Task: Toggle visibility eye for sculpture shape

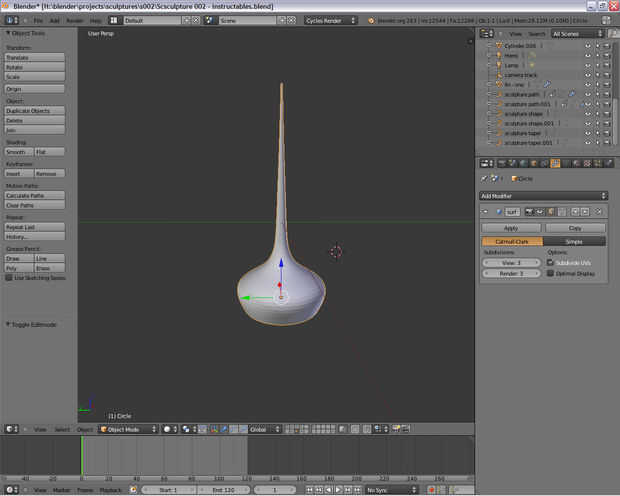Action: point(588,114)
